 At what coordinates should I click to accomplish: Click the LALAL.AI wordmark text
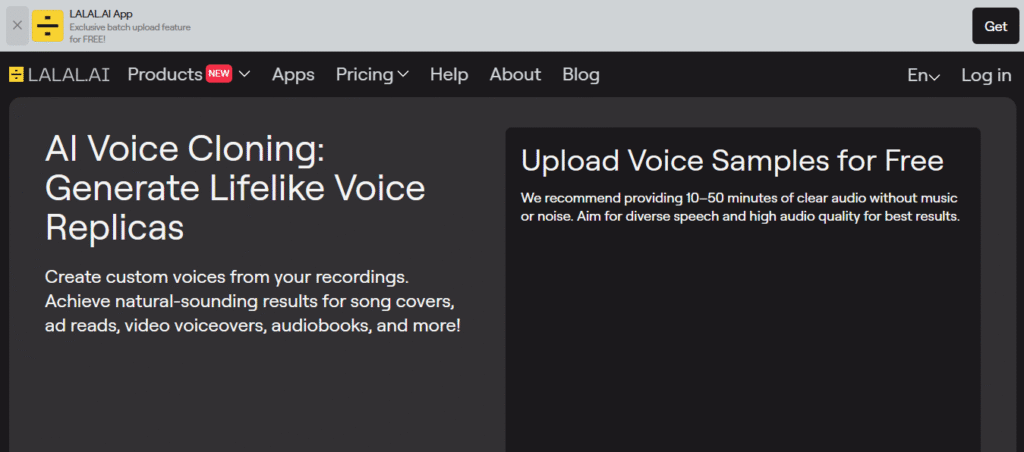(69, 75)
